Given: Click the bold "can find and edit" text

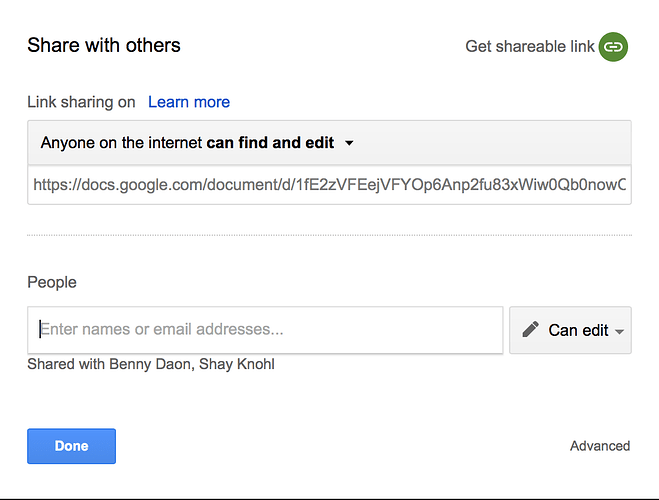Looking at the screenshot, I should pyautogui.click(x=270, y=143).
